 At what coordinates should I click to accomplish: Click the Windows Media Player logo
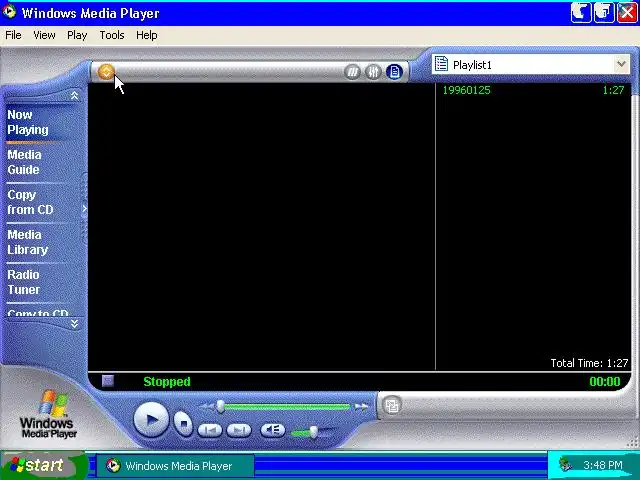[49, 414]
